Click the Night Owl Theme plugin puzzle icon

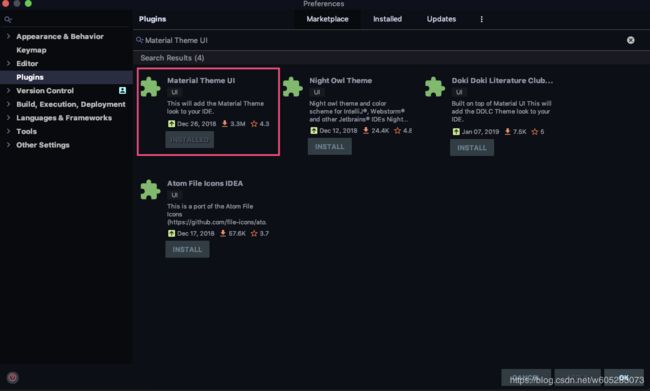click(x=293, y=87)
